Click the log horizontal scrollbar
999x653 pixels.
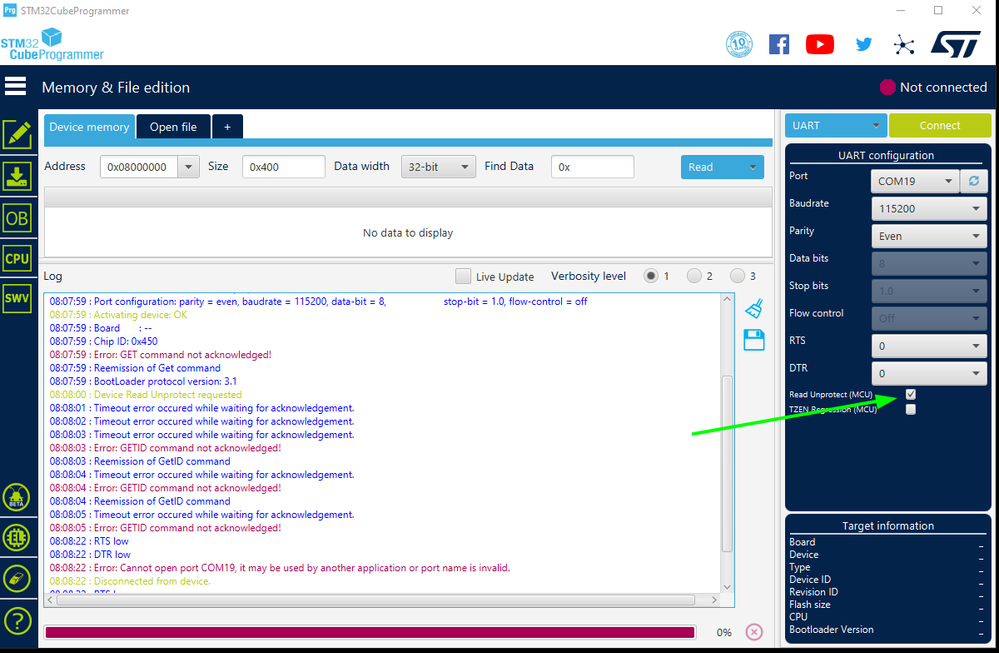375,599
